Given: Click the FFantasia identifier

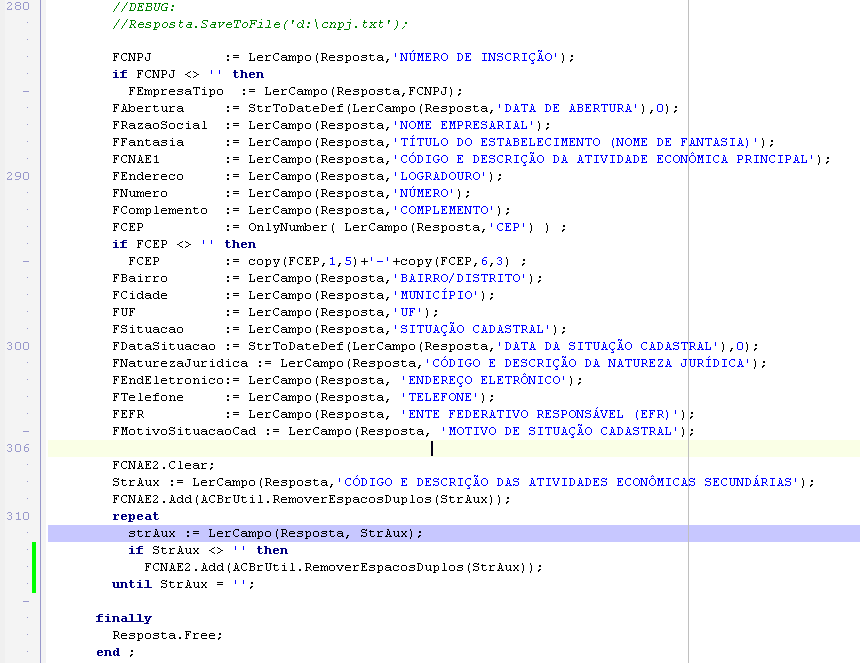Looking at the screenshot, I should [x=148, y=142].
